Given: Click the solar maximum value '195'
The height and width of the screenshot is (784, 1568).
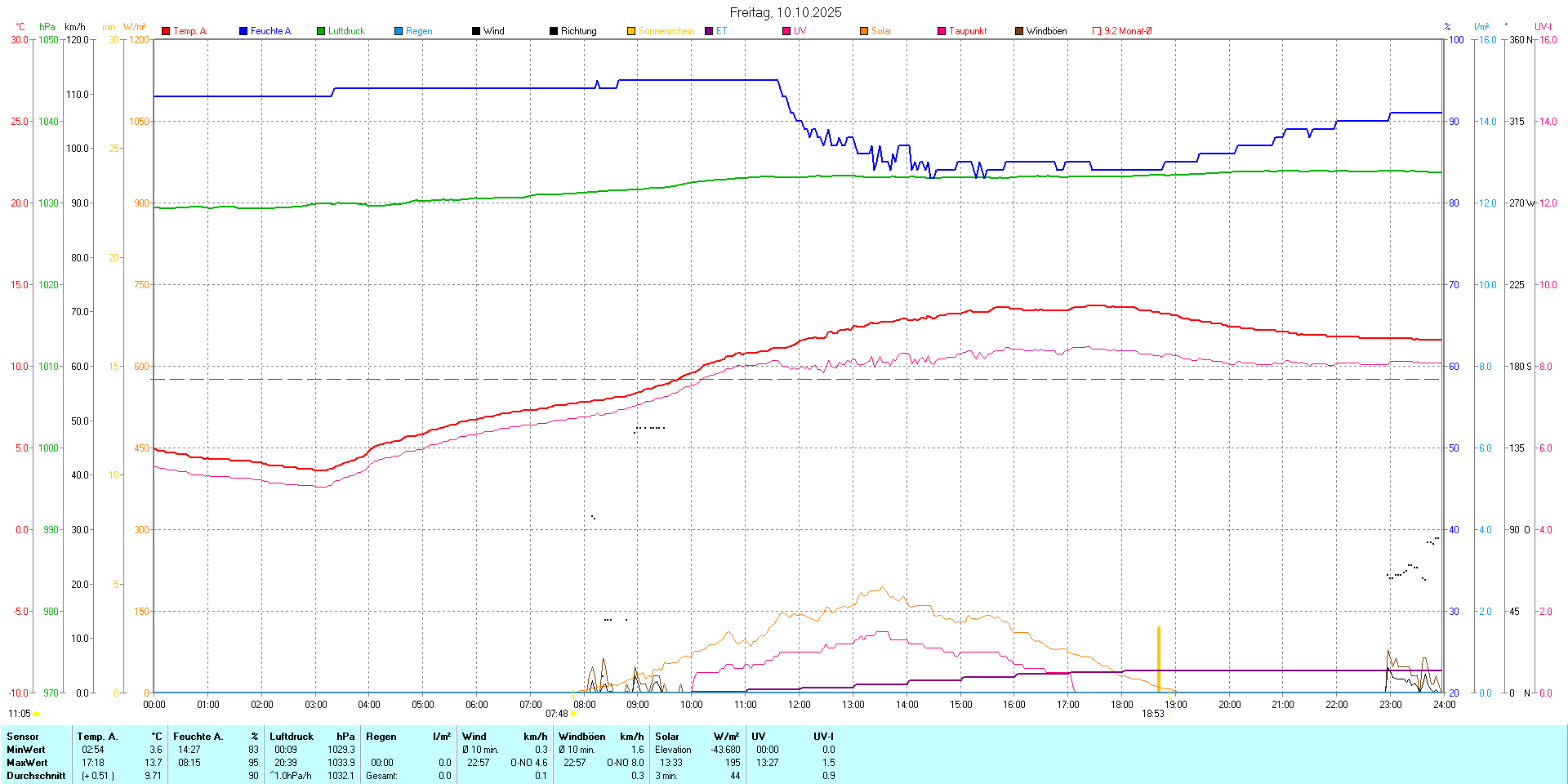Looking at the screenshot, I should (733, 763).
